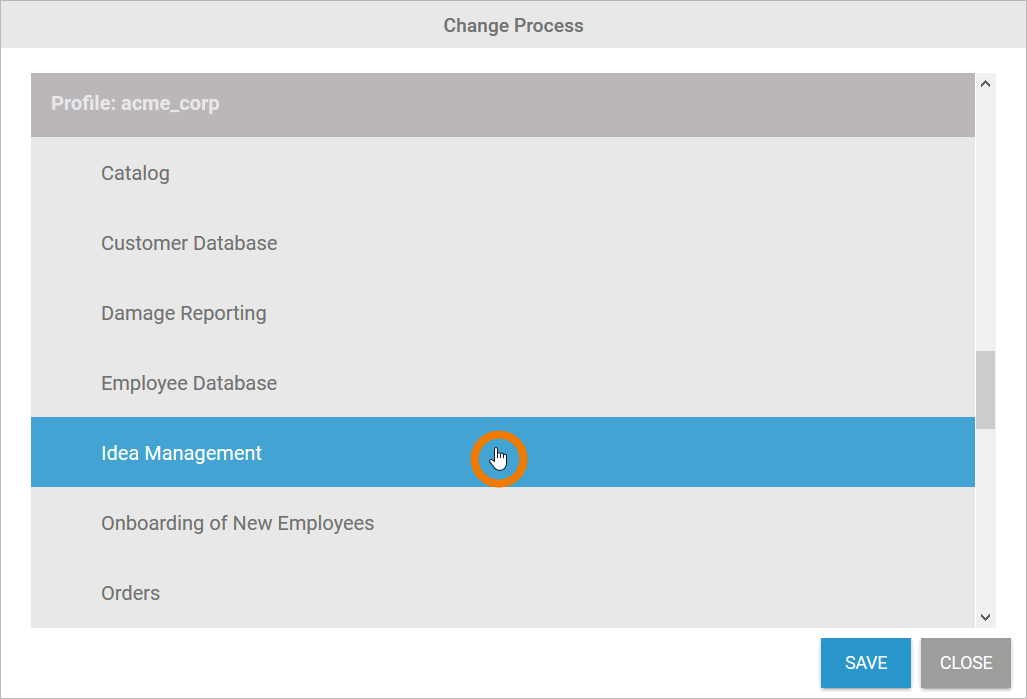This screenshot has height=699, width=1027.
Task: Select the Orders process
Action: [x=130, y=593]
